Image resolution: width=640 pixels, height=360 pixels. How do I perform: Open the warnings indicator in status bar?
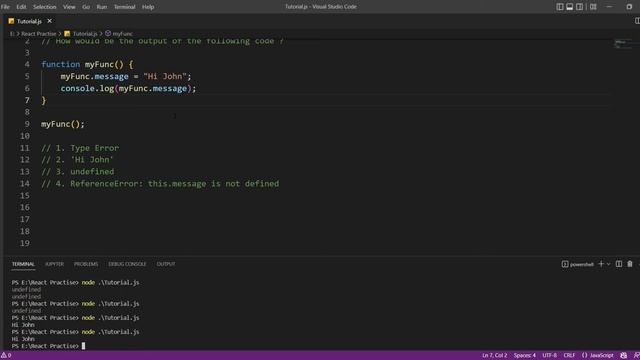coord(6,356)
